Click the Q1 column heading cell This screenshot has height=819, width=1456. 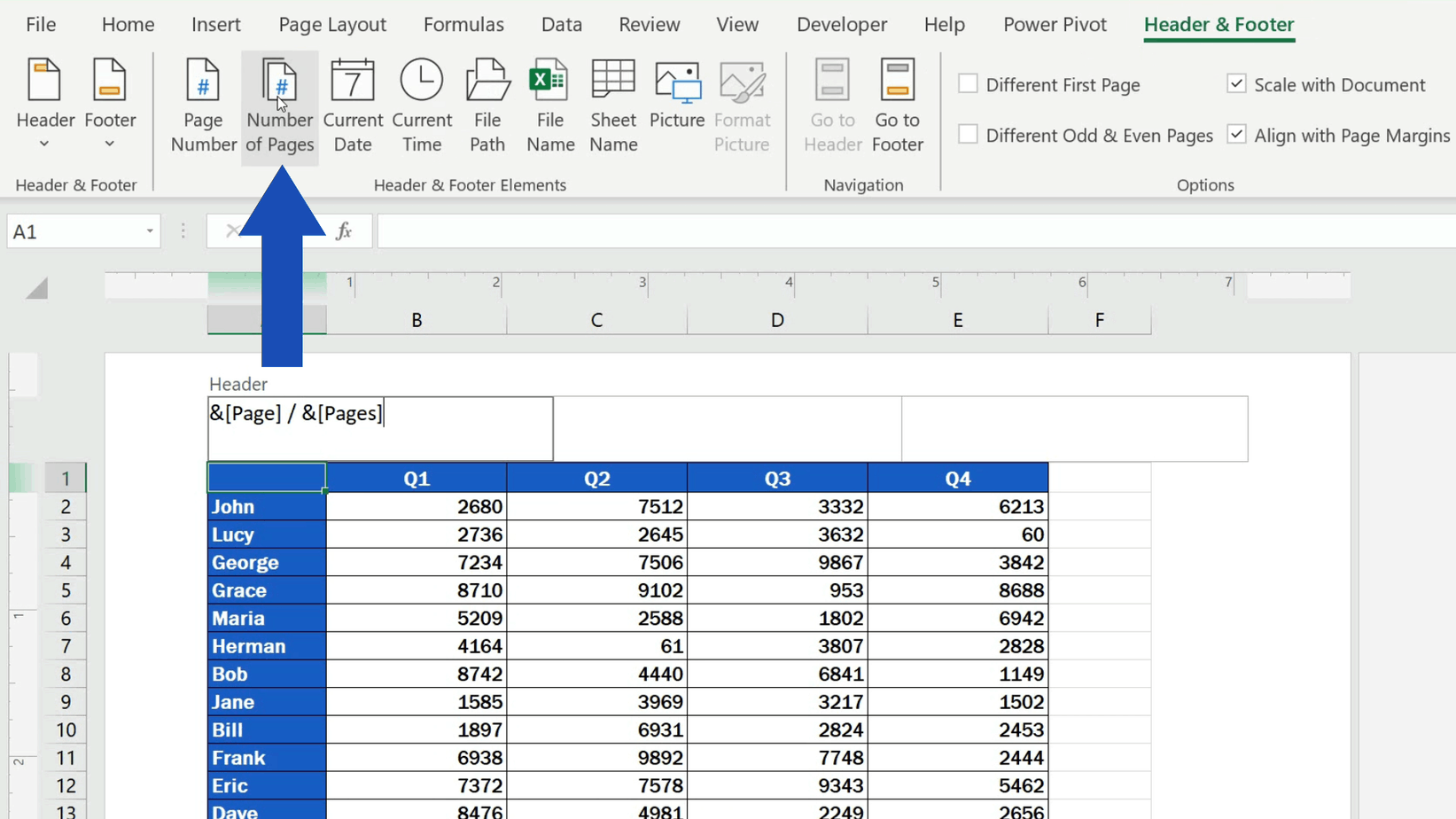coord(417,479)
